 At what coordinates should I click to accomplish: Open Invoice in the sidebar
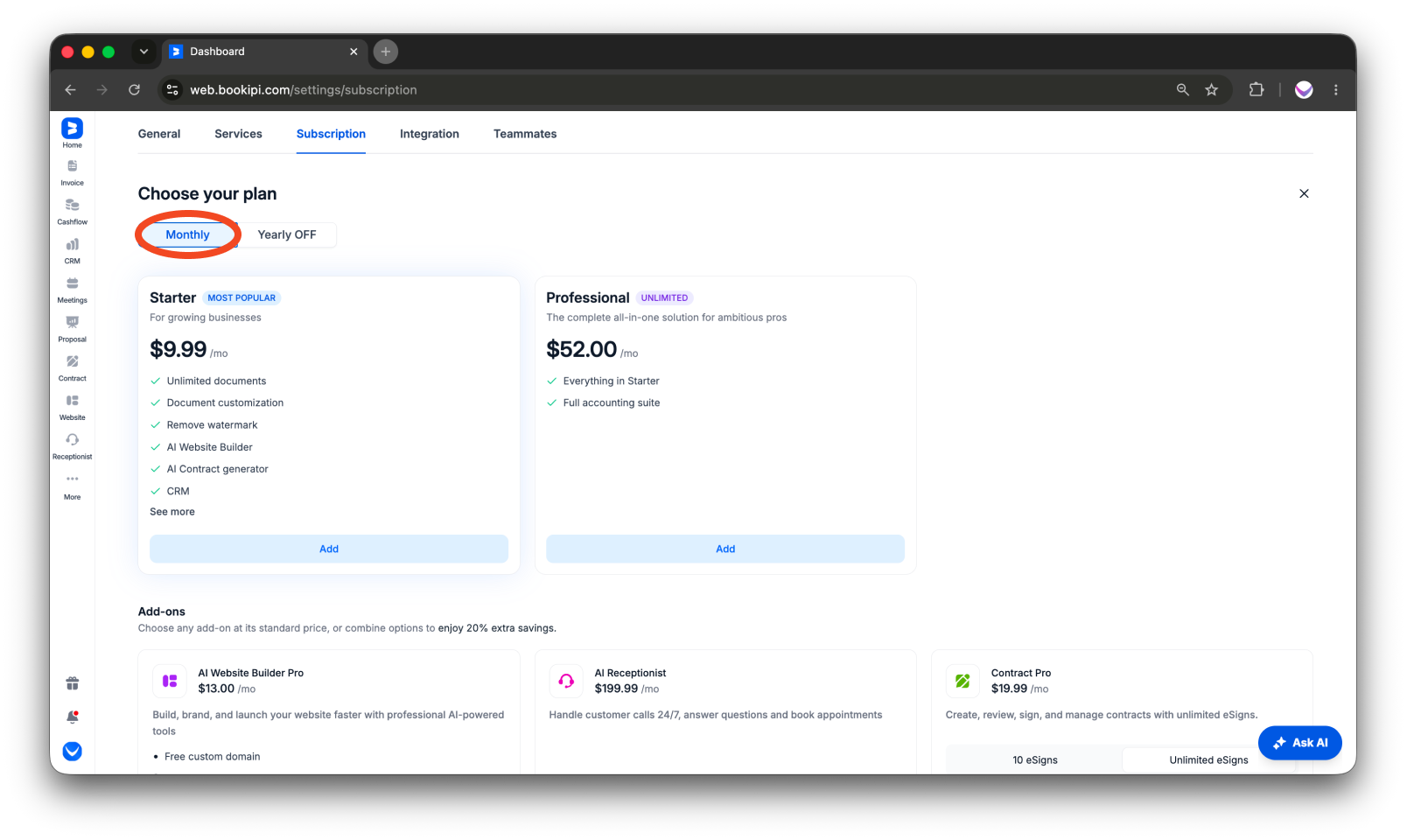(72, 173)
